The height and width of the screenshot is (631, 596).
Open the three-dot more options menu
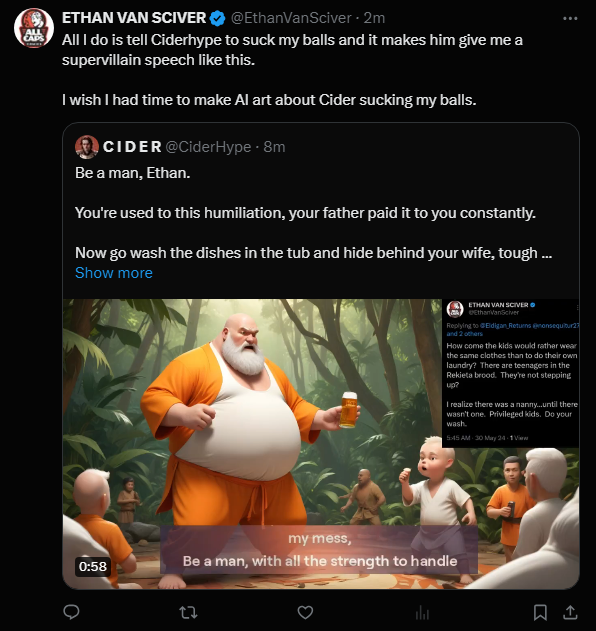click(x=570, y=18)
